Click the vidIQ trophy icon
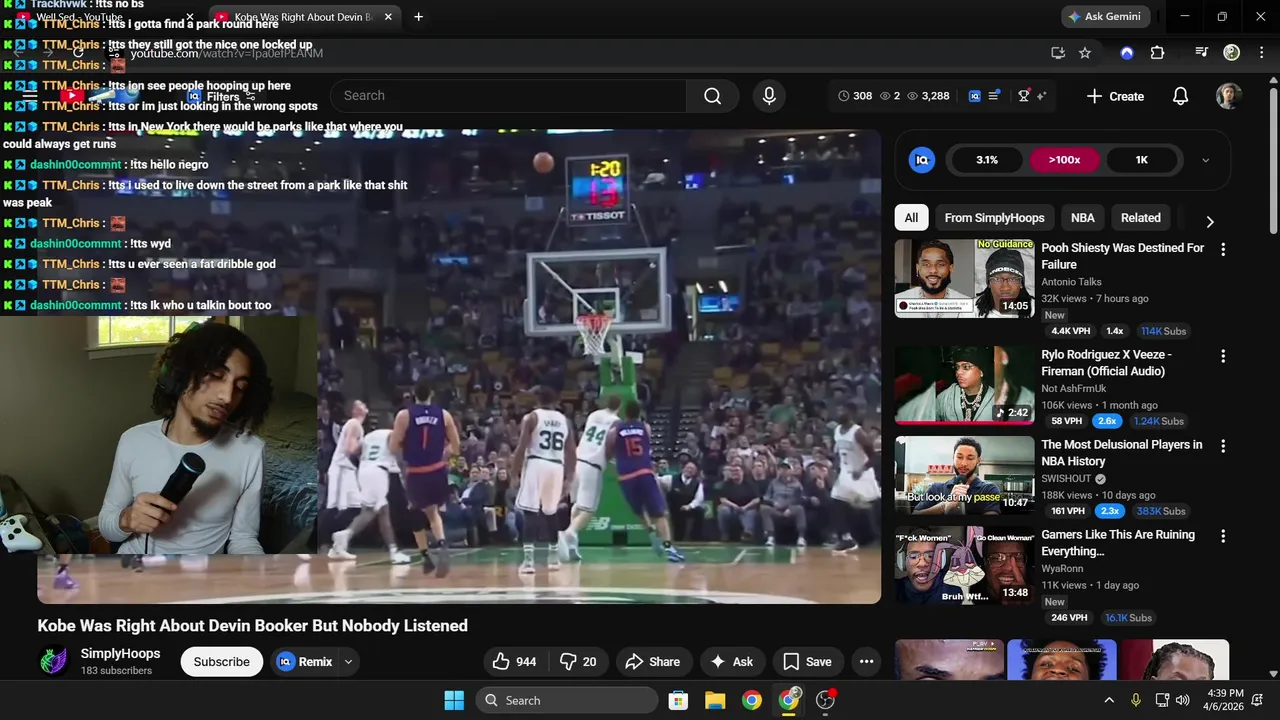The height and width of the screenshot is (720, 1280). click(x=1024, y=96)
